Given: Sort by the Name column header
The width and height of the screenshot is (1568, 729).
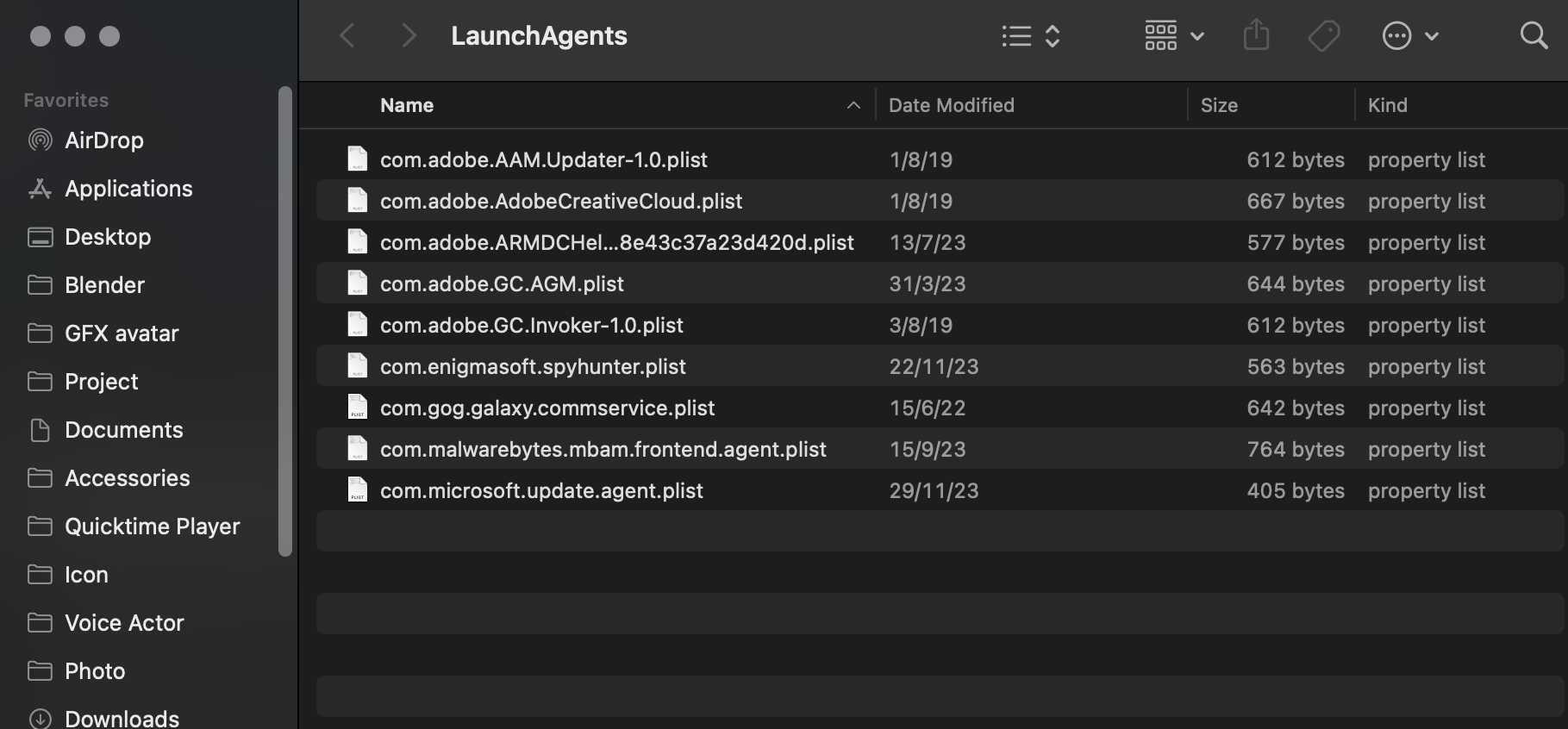Looking at the screenshot, I should pyautogui.click(x=407, y=105).
